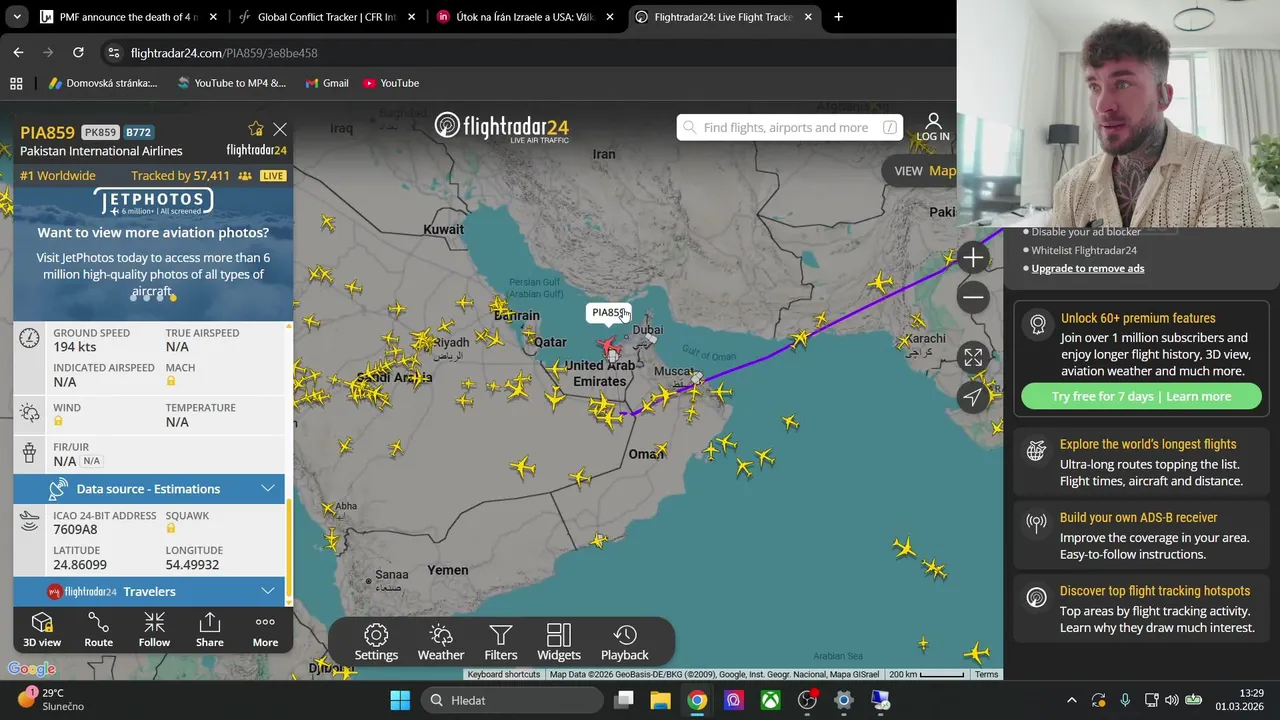Enter fullscreen map mode
Image resolution: width=1280 pixels, height=720 pixels.
973,357
